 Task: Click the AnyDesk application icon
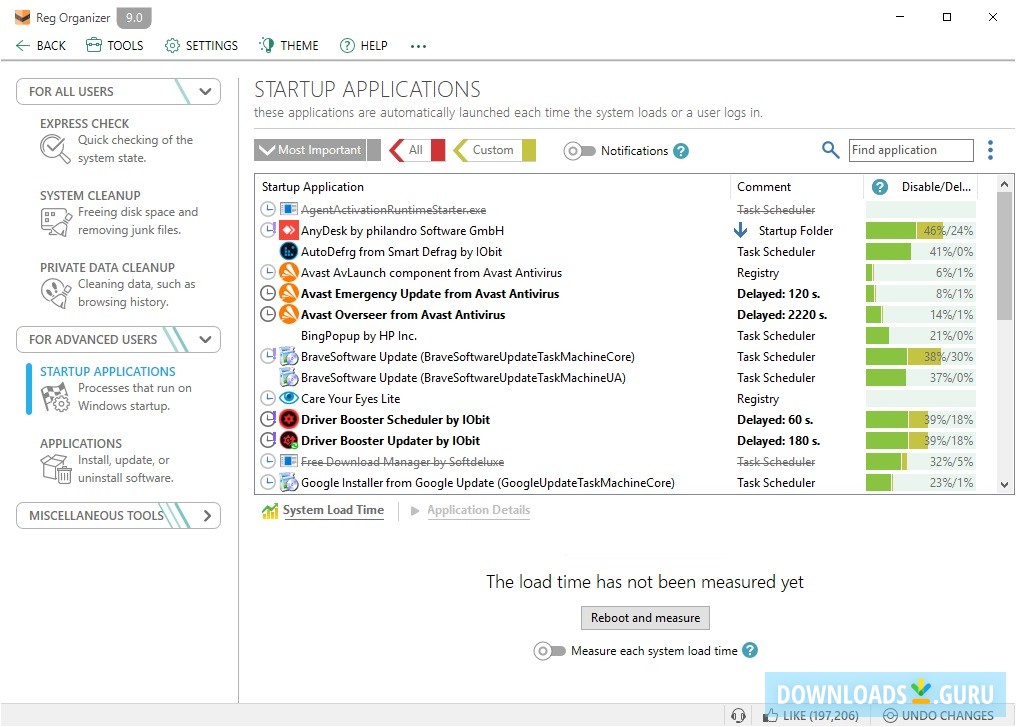(288, 230)
